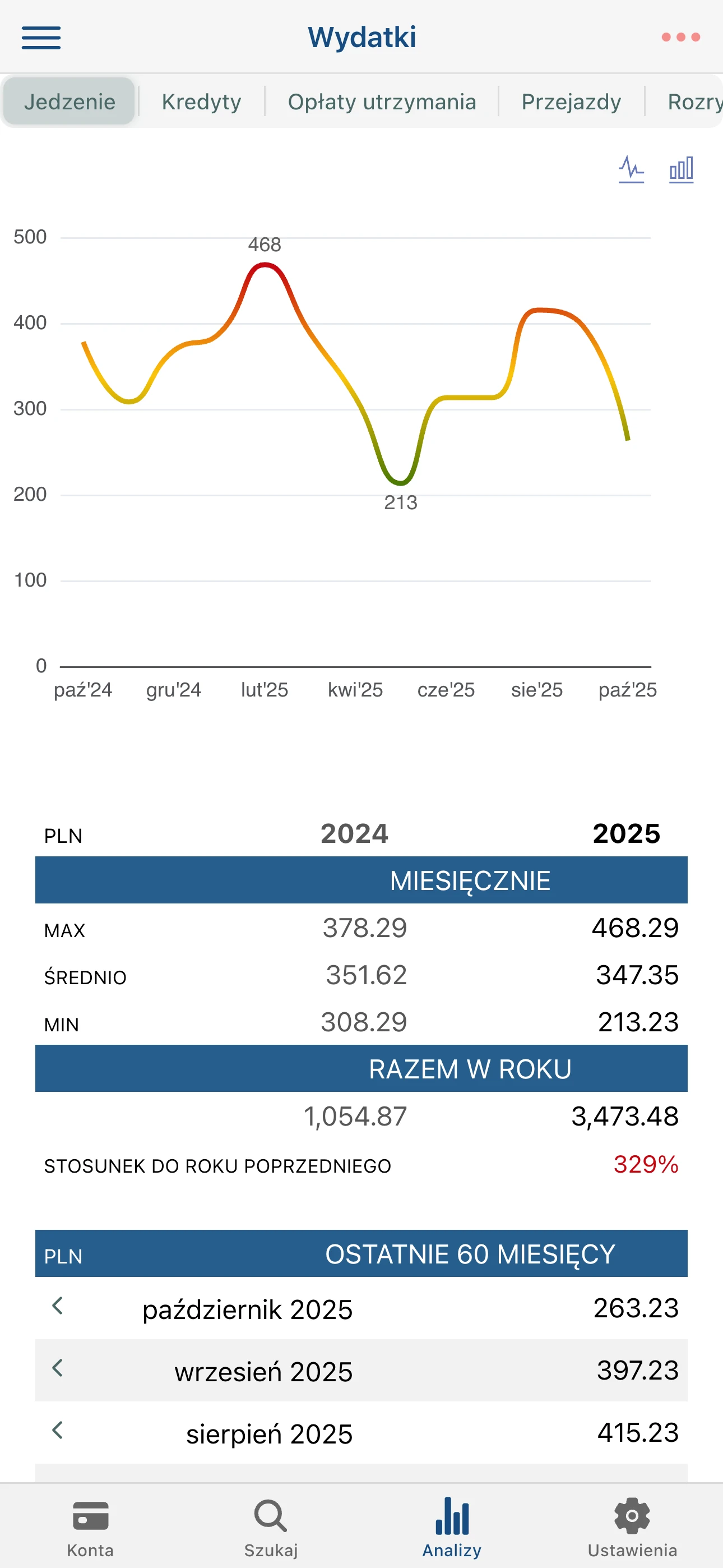Screen dimensions: 723x1568
Task: Switch to Przejazdy tab
Action: pyautogui.click(x=571, y=102)
